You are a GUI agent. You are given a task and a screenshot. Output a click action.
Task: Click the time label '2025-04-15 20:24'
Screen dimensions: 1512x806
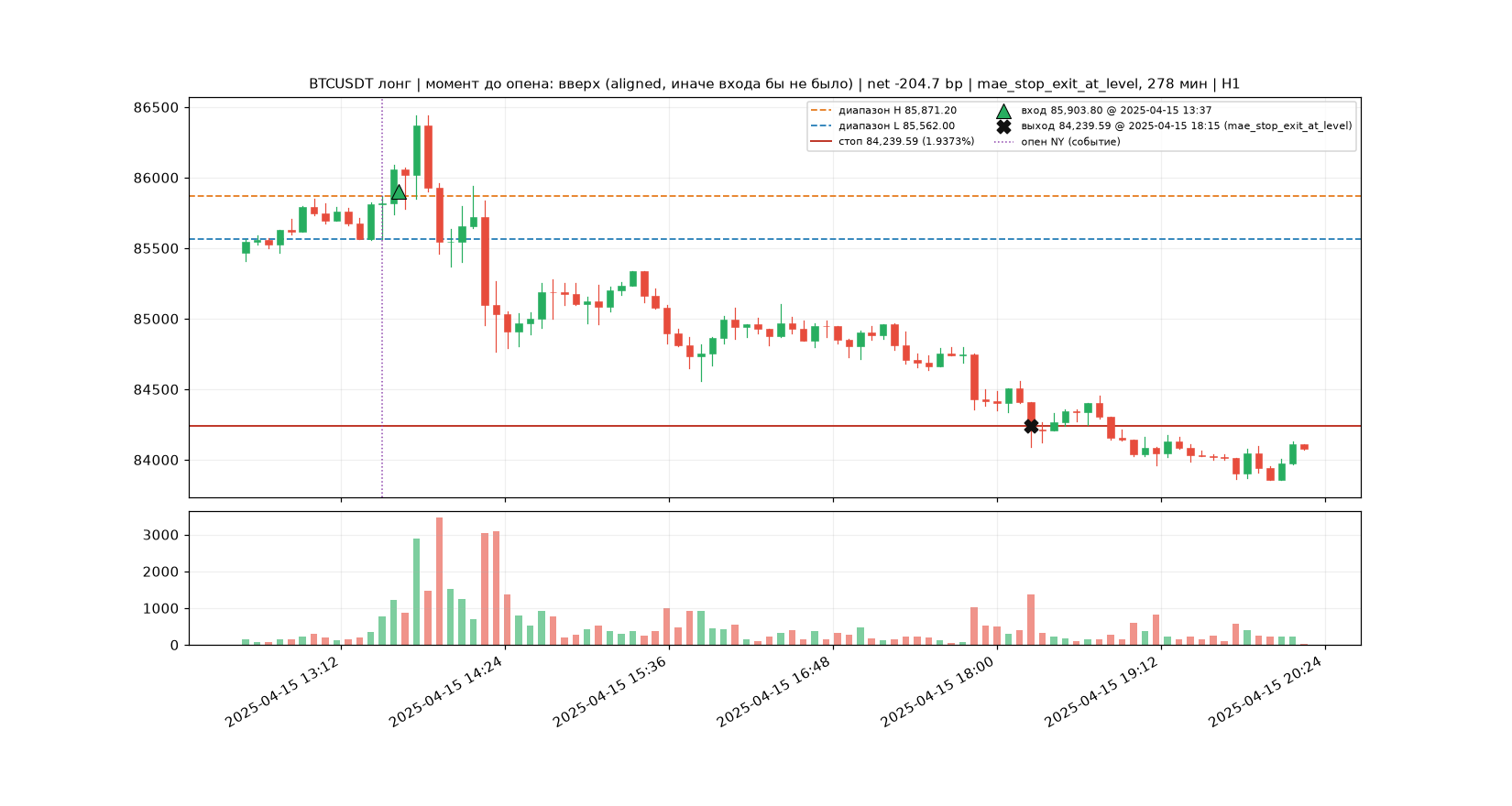pyautogui.click(x=1266, y=692)
